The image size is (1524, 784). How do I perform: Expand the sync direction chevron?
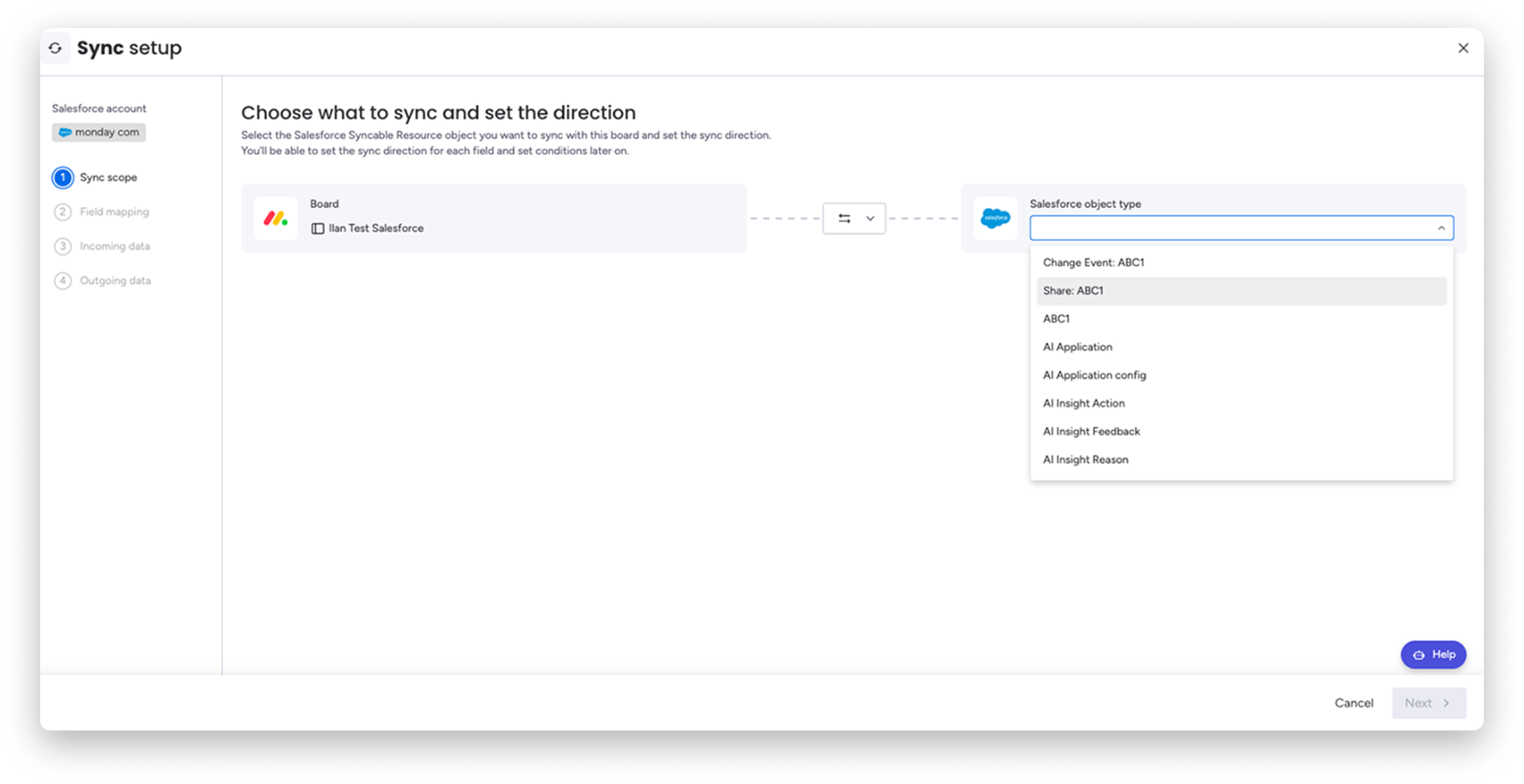point(870,218)
